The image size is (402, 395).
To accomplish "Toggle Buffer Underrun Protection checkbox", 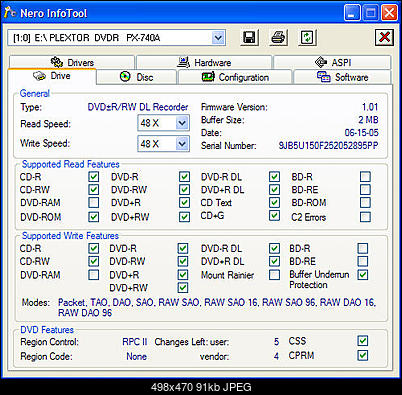I will [x=363, y=275].
